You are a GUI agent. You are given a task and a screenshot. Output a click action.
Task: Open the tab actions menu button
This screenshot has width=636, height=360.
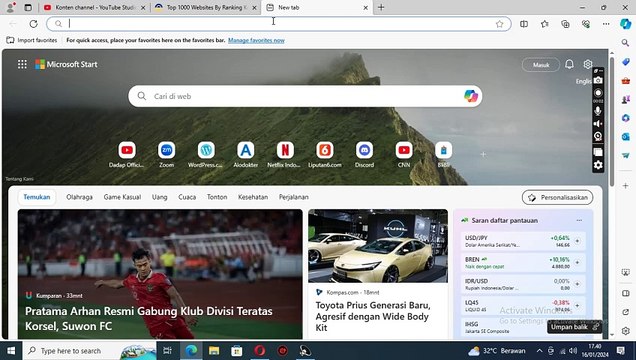point(28,7)
